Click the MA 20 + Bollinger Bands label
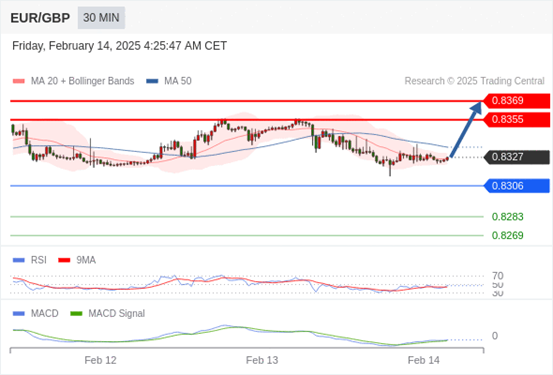Image resolution: width=553 pixels, height=375 pixels. pos(83,81)
